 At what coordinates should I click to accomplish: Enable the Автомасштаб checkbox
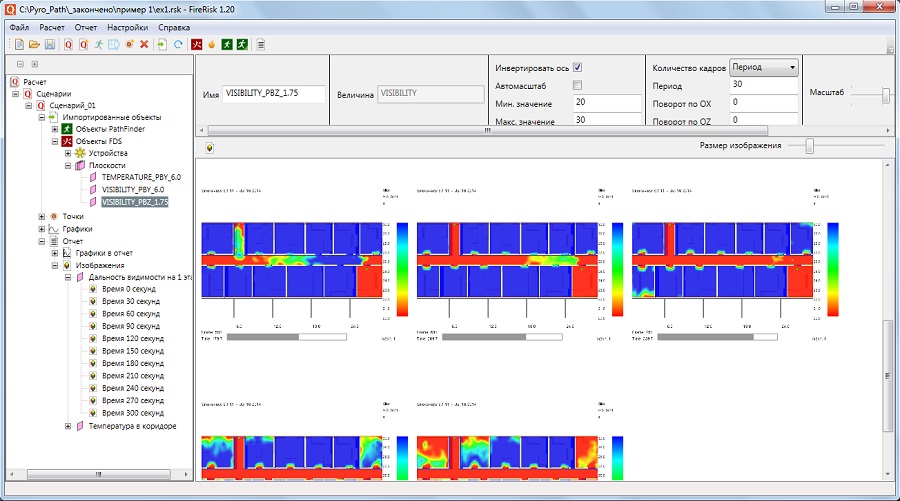point(577,85)
